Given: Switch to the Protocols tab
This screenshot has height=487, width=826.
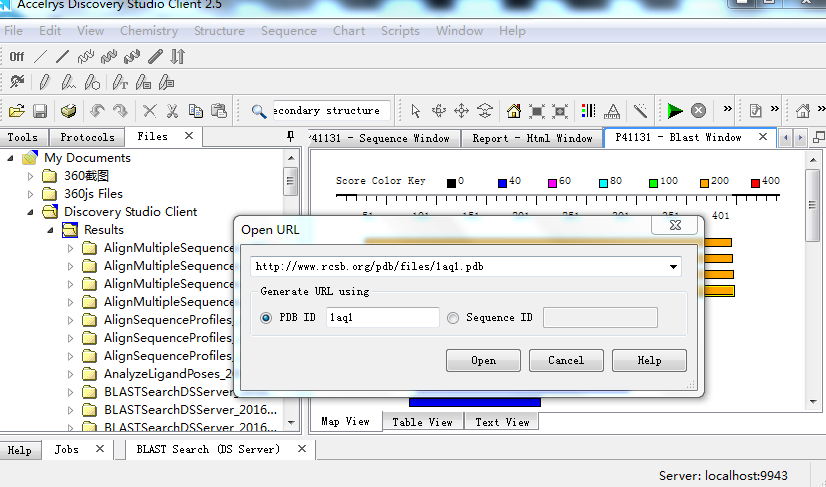Looking at the screenshot, I should 87,137.
